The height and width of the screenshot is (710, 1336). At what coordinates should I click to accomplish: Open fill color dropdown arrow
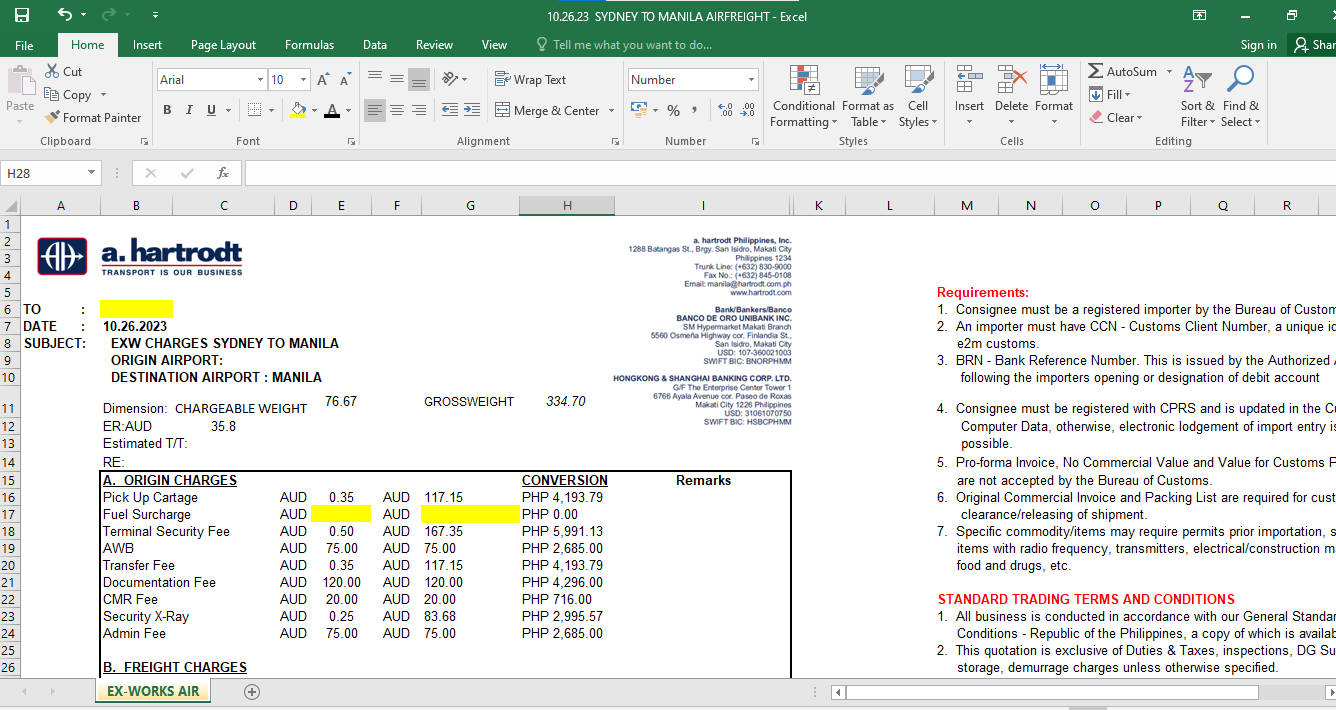click(x=314, y=110)
